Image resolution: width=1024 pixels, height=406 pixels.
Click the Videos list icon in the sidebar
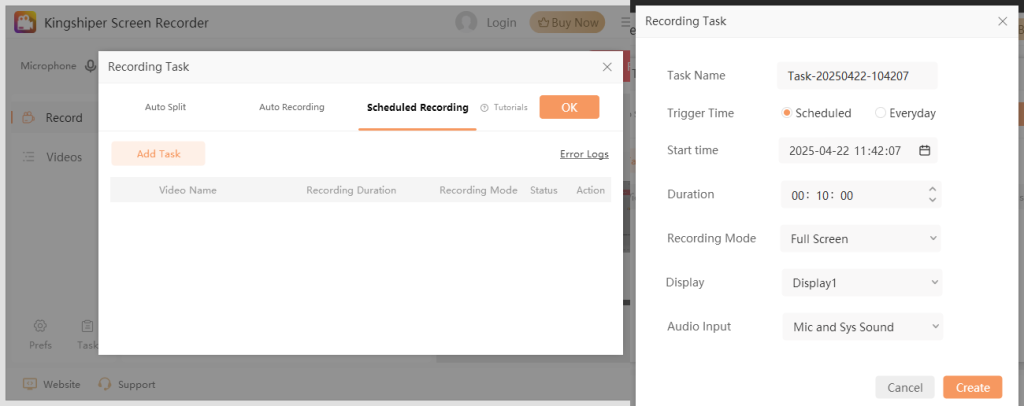tap(28, 157)
